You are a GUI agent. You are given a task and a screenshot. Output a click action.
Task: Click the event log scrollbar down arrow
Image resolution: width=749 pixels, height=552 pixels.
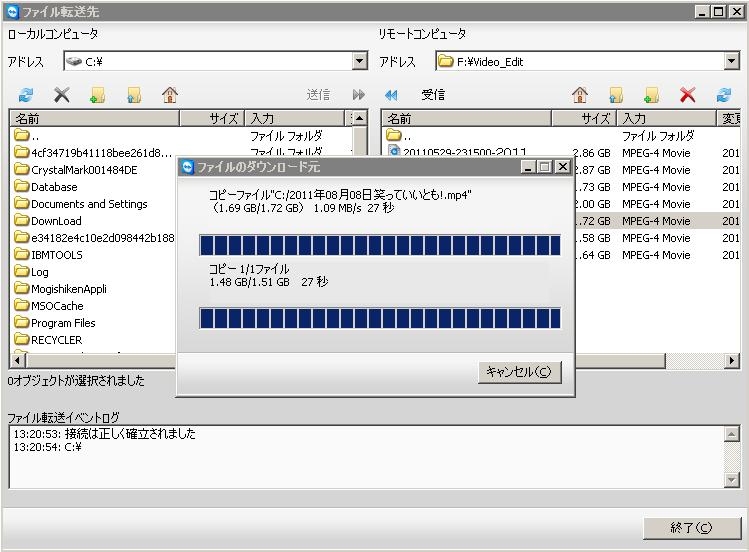(731, 480)
